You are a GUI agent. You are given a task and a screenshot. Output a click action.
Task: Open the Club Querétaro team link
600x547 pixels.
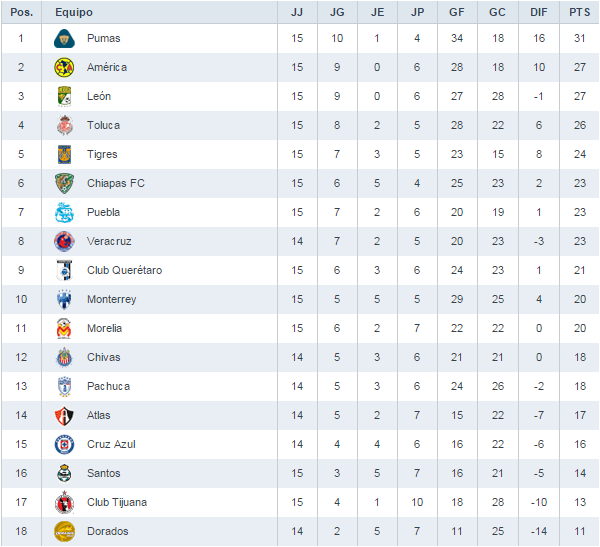click(x=124, y=270)
